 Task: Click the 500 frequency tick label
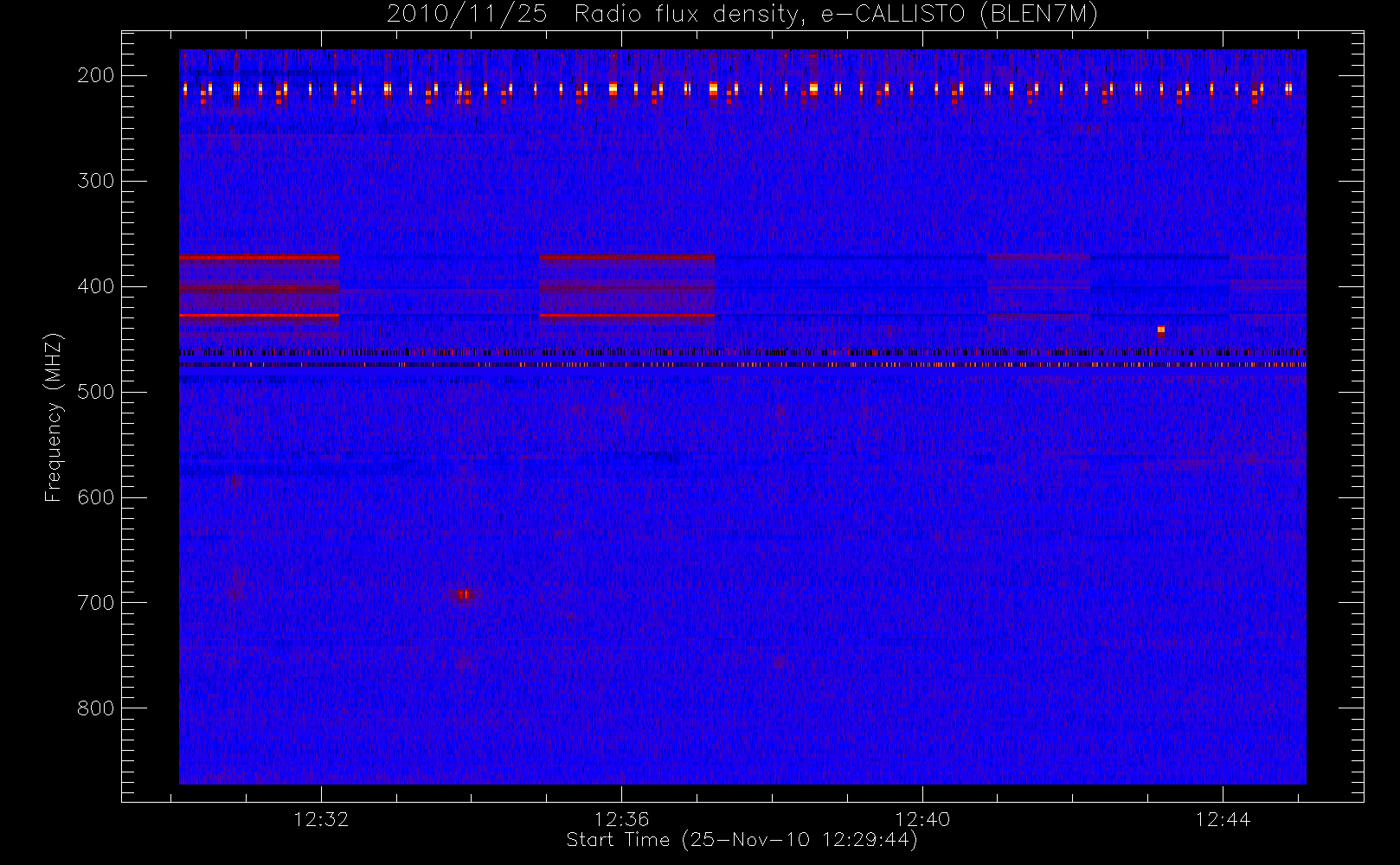click(x=96, y=392)
